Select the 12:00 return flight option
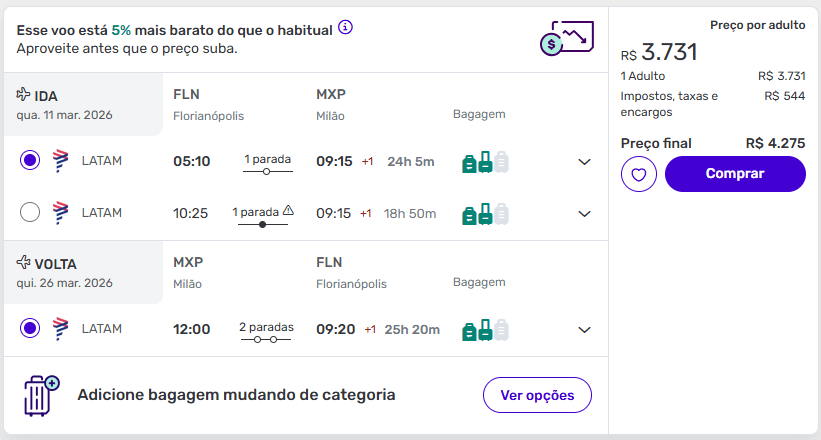Viewport: 821px width, 440px height. click(x=30, y=328)
